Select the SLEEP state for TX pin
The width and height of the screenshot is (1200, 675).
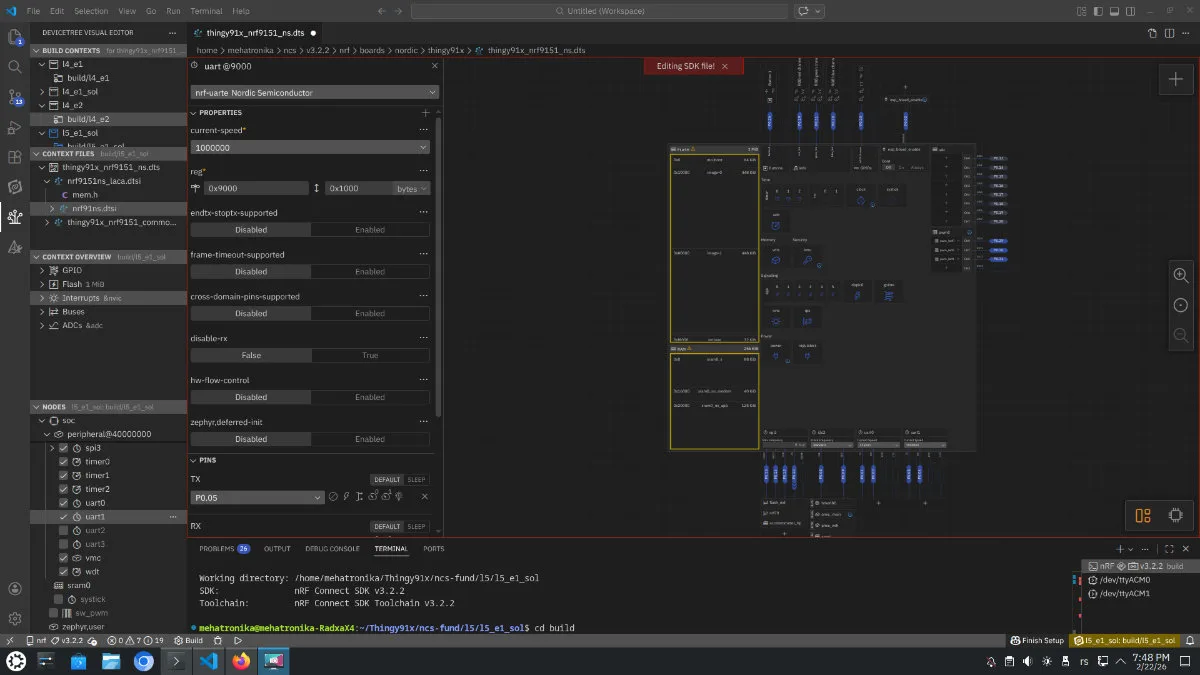416,480
